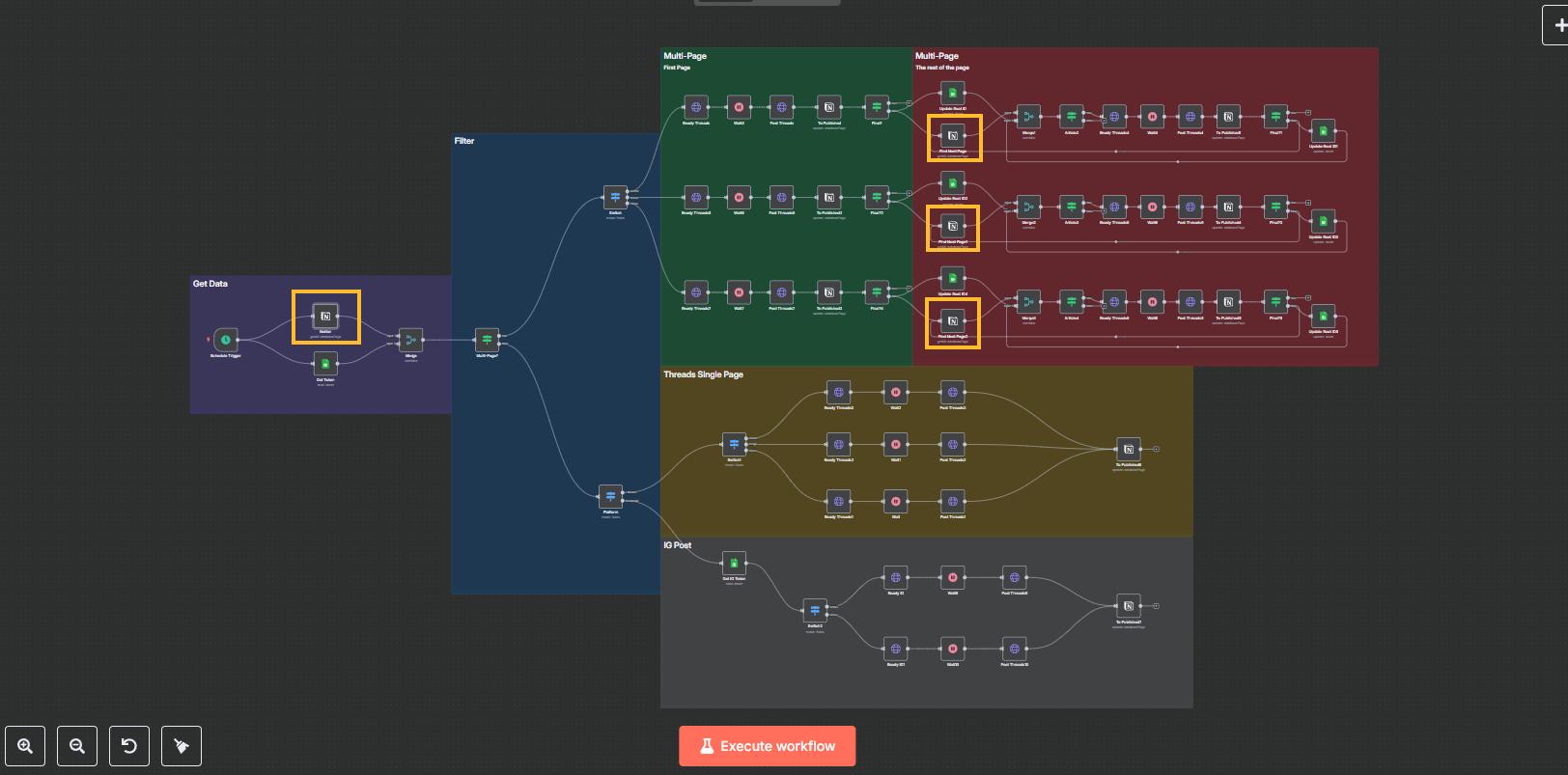This screenshot has height=775, width=1568.
Task: Zoom out of the canvas
Action: pyautogui.click(x=77, y=746)
